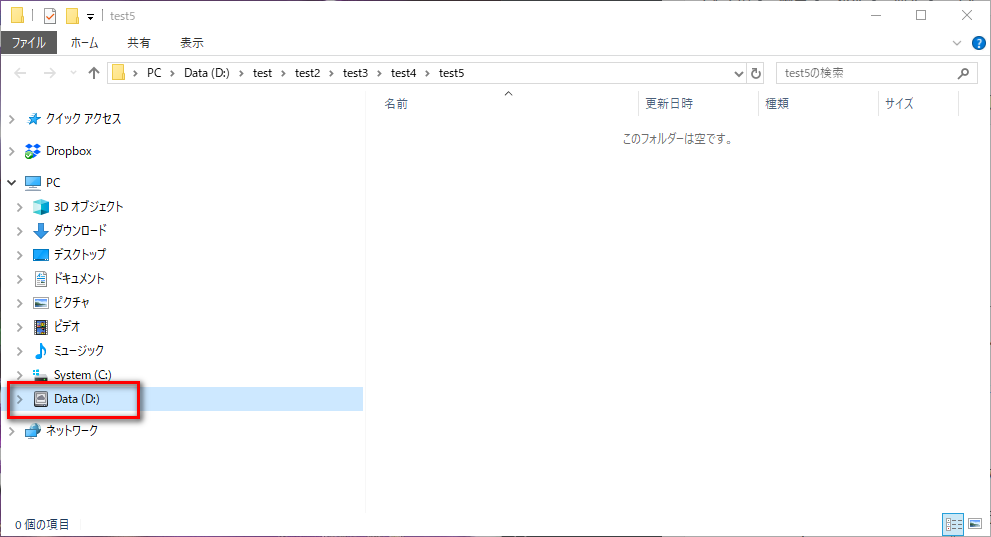This screenshot has width=991, height=537.
Task: Collapse the PC tree node
Action: [12, 183]
